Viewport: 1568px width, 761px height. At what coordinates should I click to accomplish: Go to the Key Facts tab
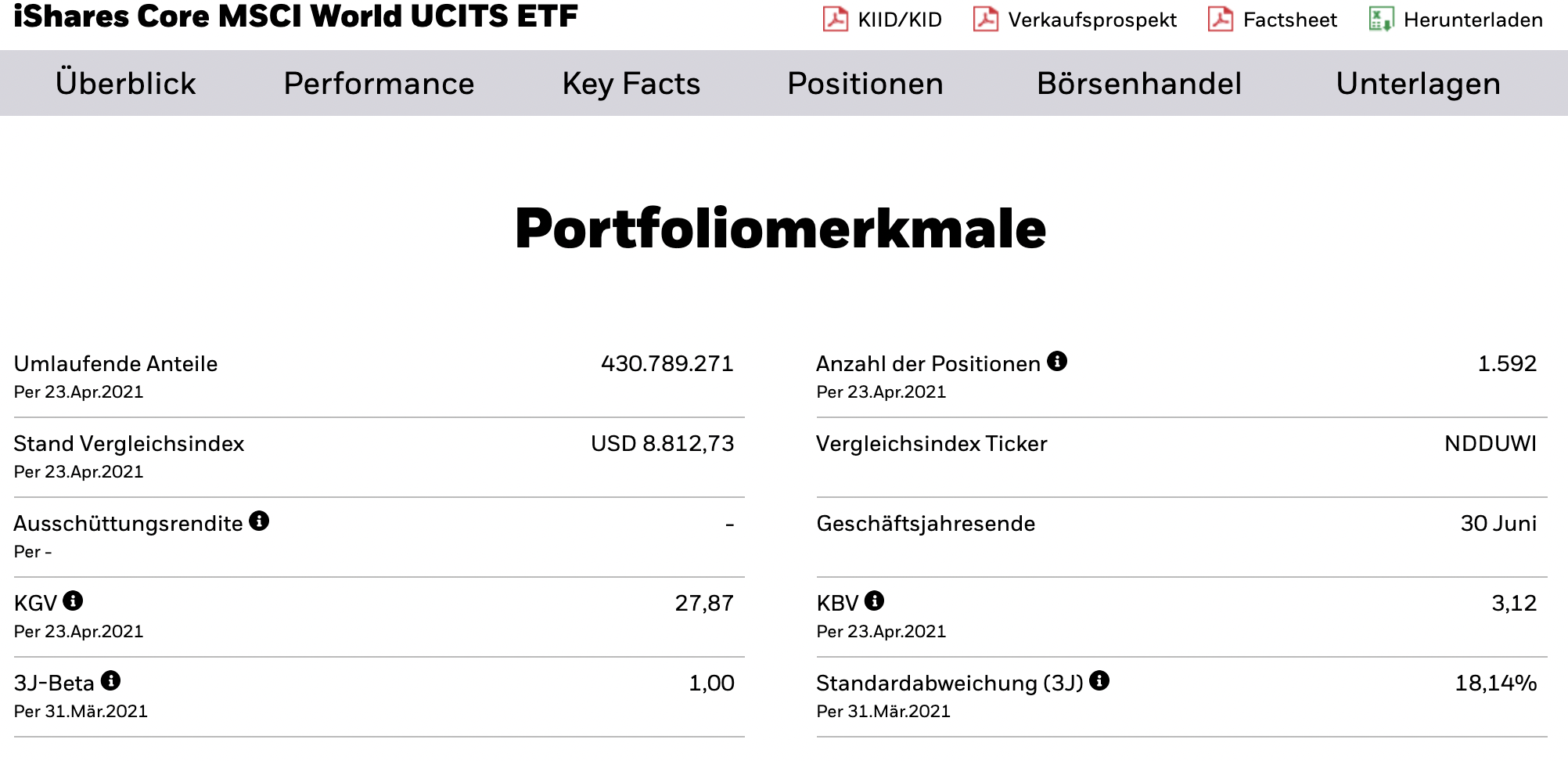point(631,84)
